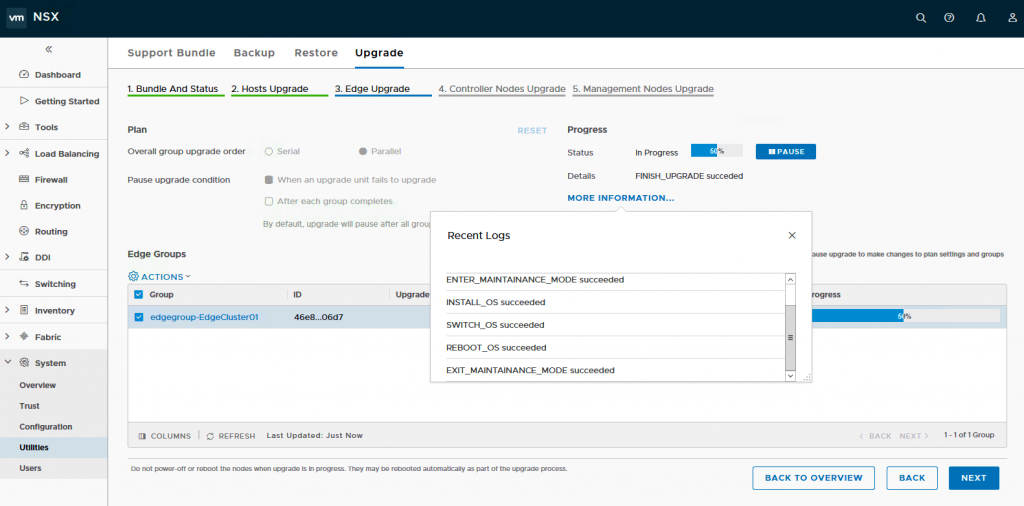Screen dimensions: 1024x506
Task: Expand the Tools sidebar section
Action: coord(7,127)
